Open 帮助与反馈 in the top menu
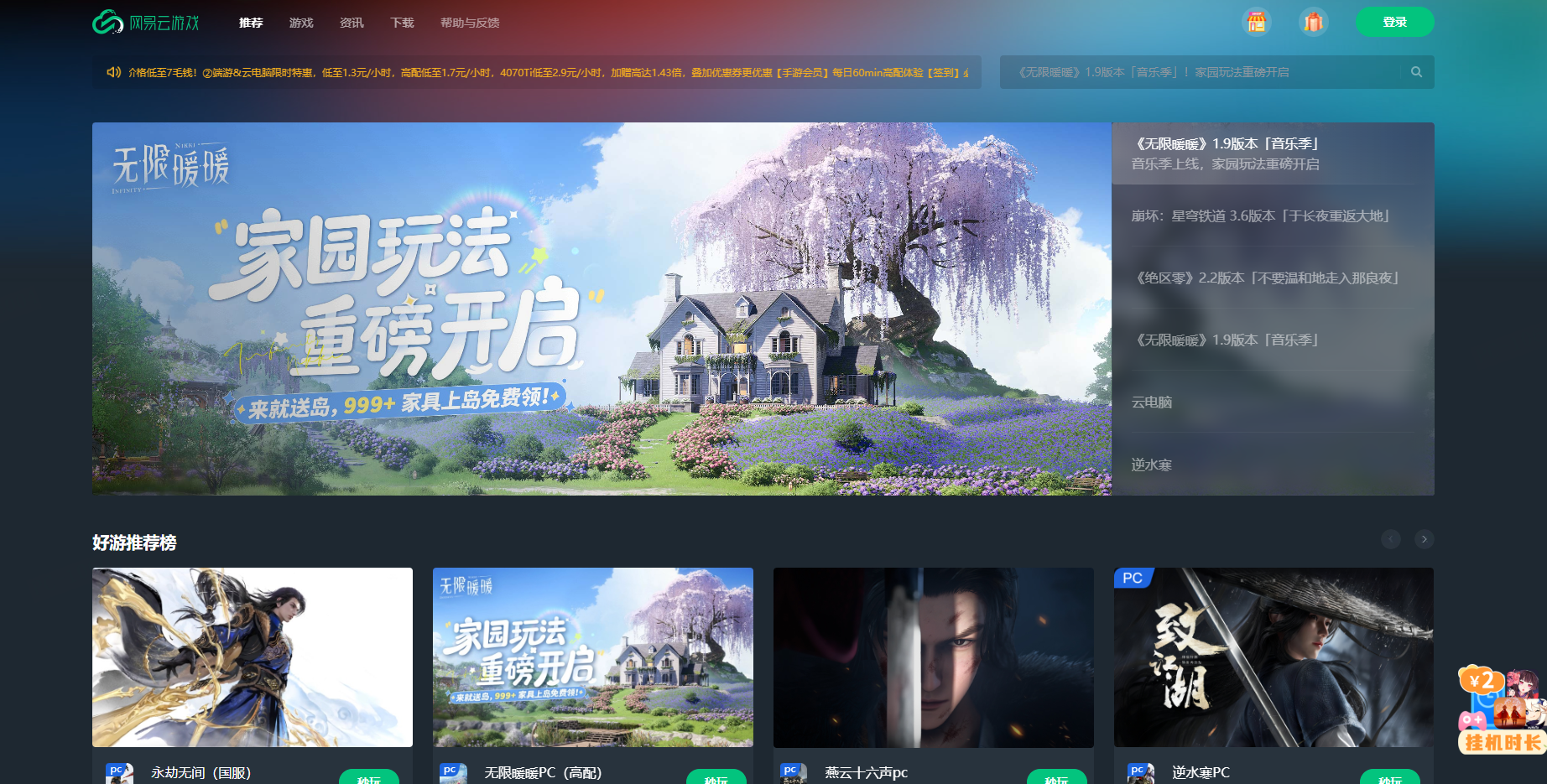Image resolution: width=1547 pixels, height=784 pixels. click(470, 23)
